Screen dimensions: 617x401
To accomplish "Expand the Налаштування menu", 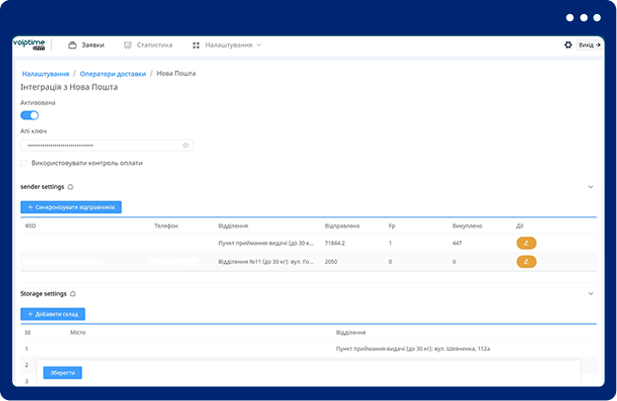I will 227,45.
